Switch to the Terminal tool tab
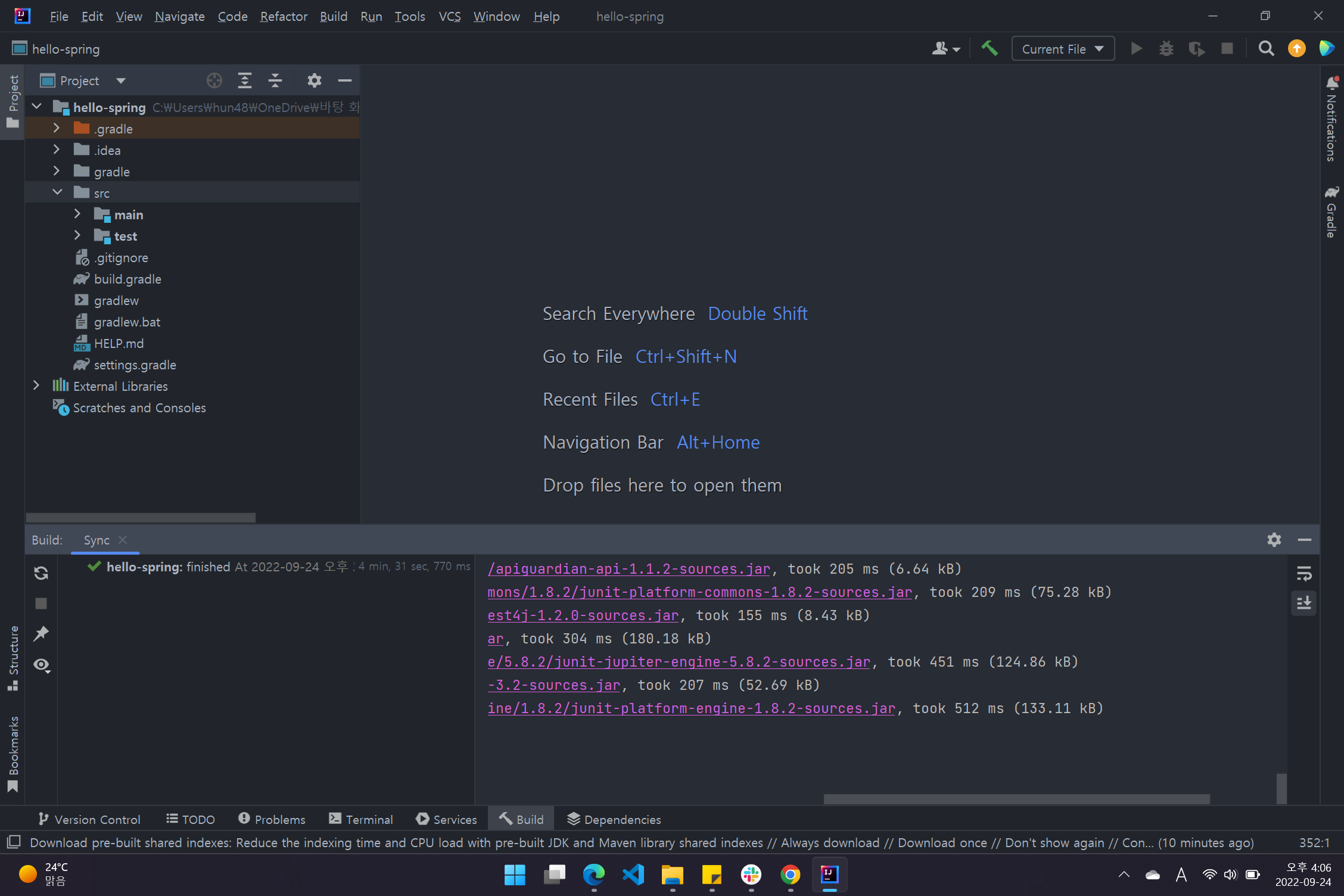Image resolution: width=1344 pixels, height=896 pixels. tap(361, 819)
